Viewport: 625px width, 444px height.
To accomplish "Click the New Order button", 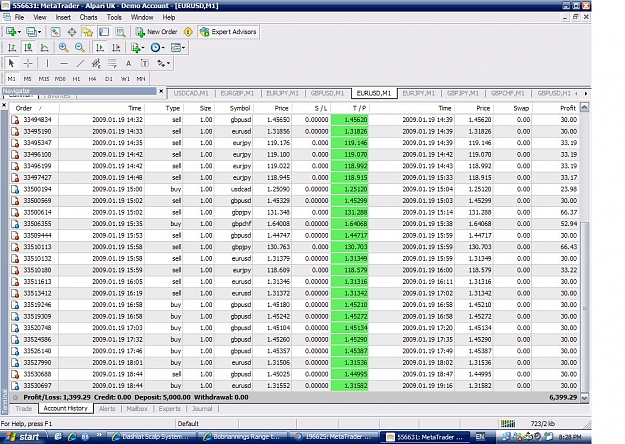I will tap(157, 32).
